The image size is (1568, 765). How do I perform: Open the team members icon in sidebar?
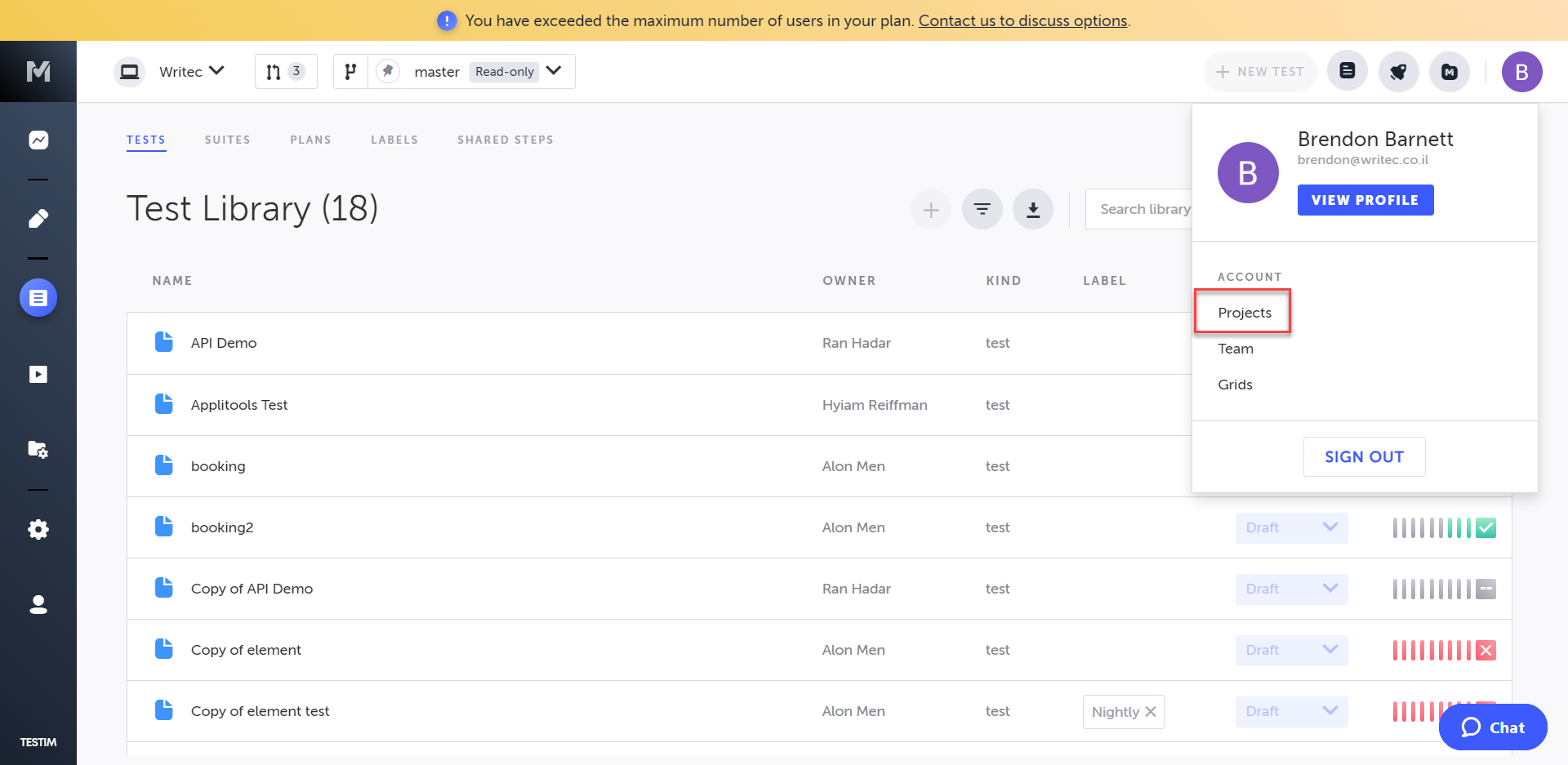click(38, 604)
